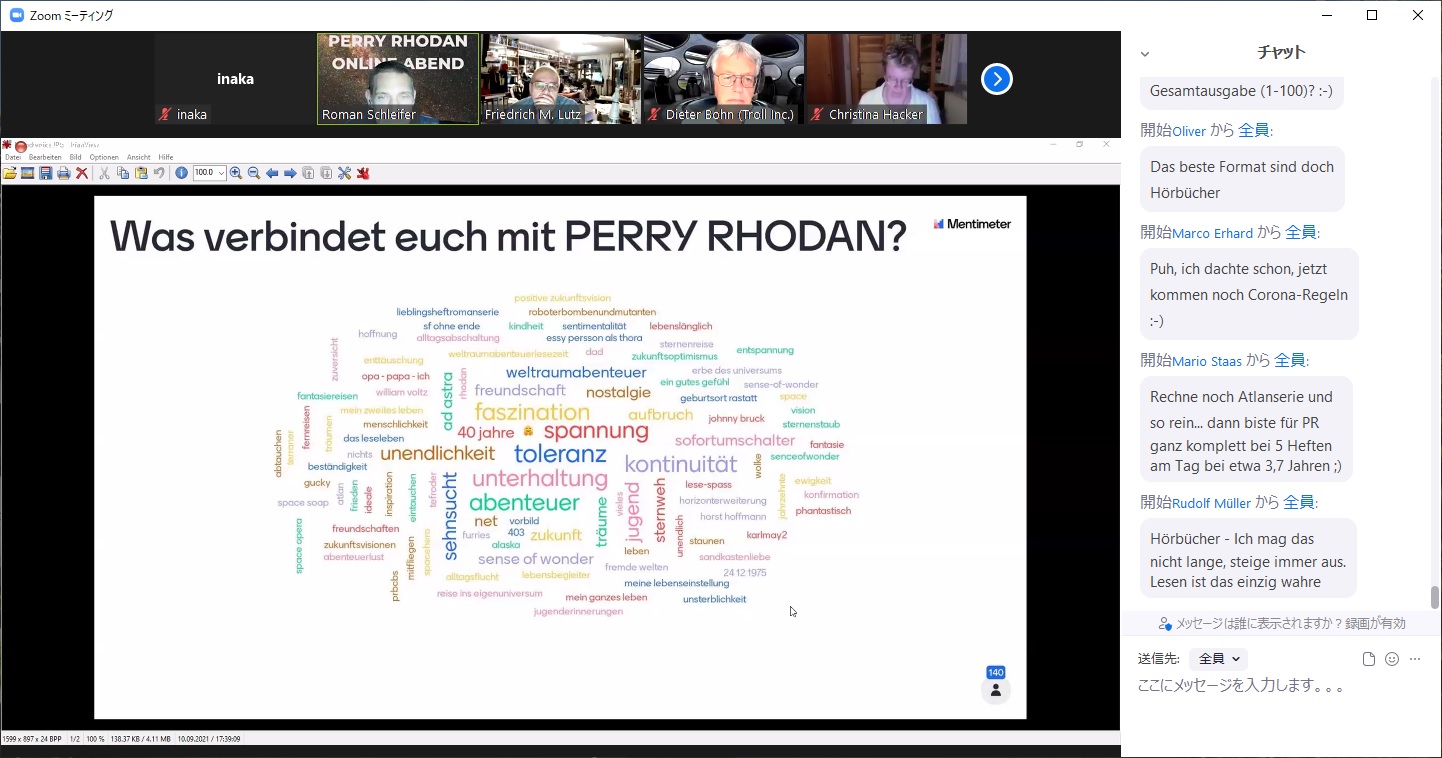Collapse the chat panel using the chevron
1442x758 pixels.
click(1145, 54)
